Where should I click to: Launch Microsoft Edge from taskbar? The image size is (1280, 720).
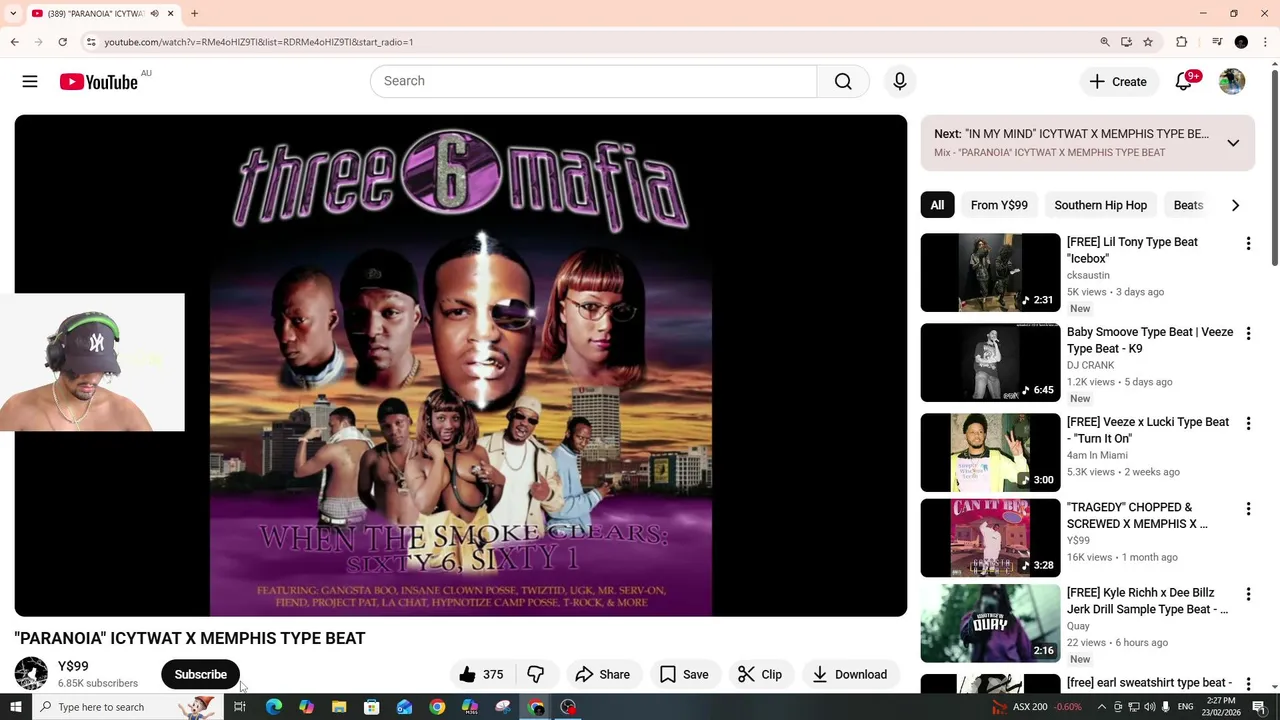point(273,707)
